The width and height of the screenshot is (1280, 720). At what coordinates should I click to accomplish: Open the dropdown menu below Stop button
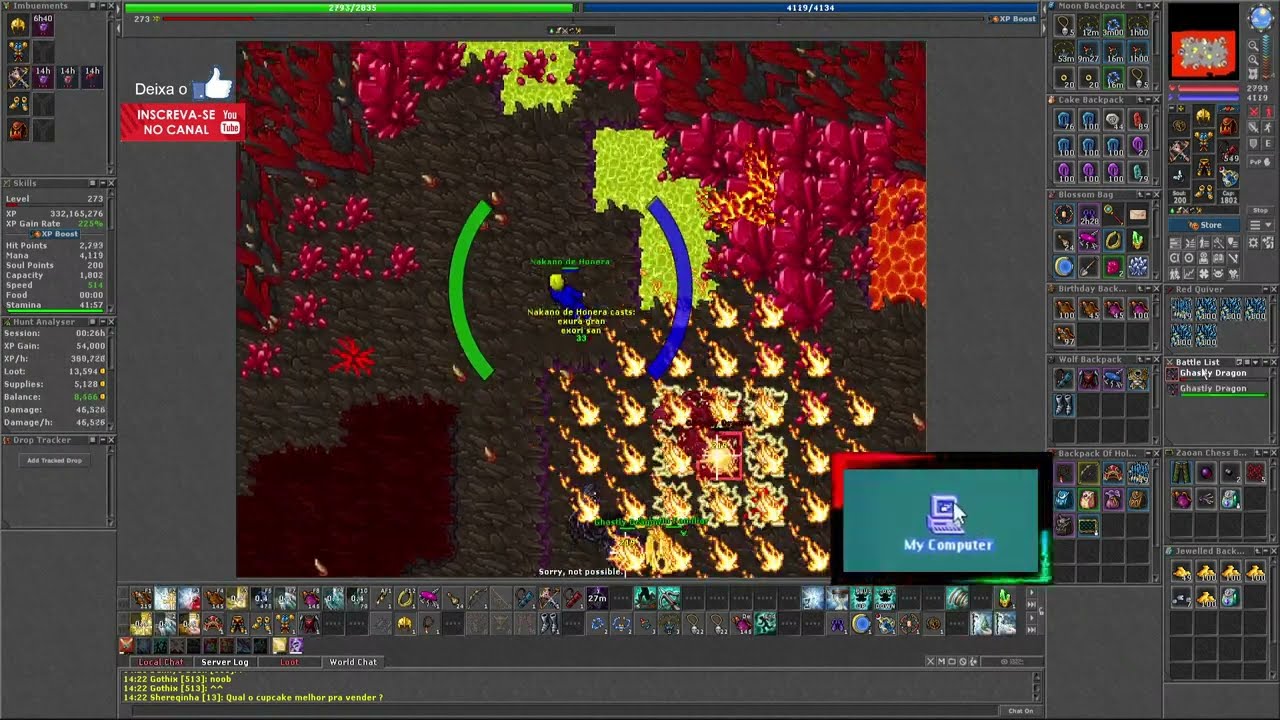pos(1259,225)
